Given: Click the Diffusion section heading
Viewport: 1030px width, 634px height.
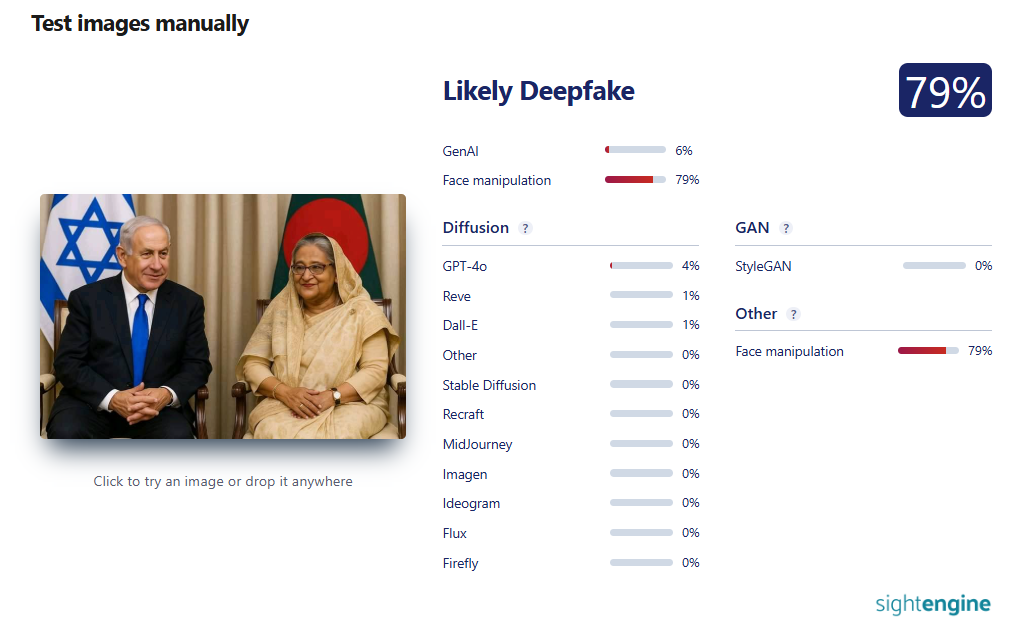Looking at the screenshot, I should (476, 228).
